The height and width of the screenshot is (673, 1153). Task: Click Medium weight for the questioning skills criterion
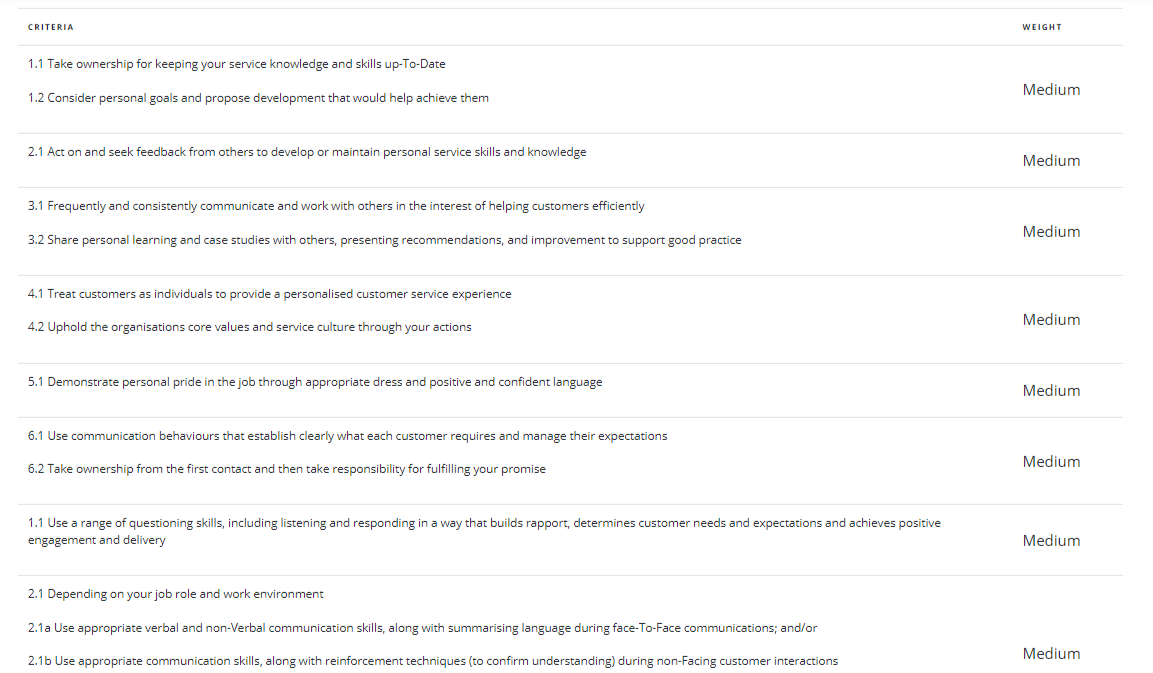[1051, 541]
